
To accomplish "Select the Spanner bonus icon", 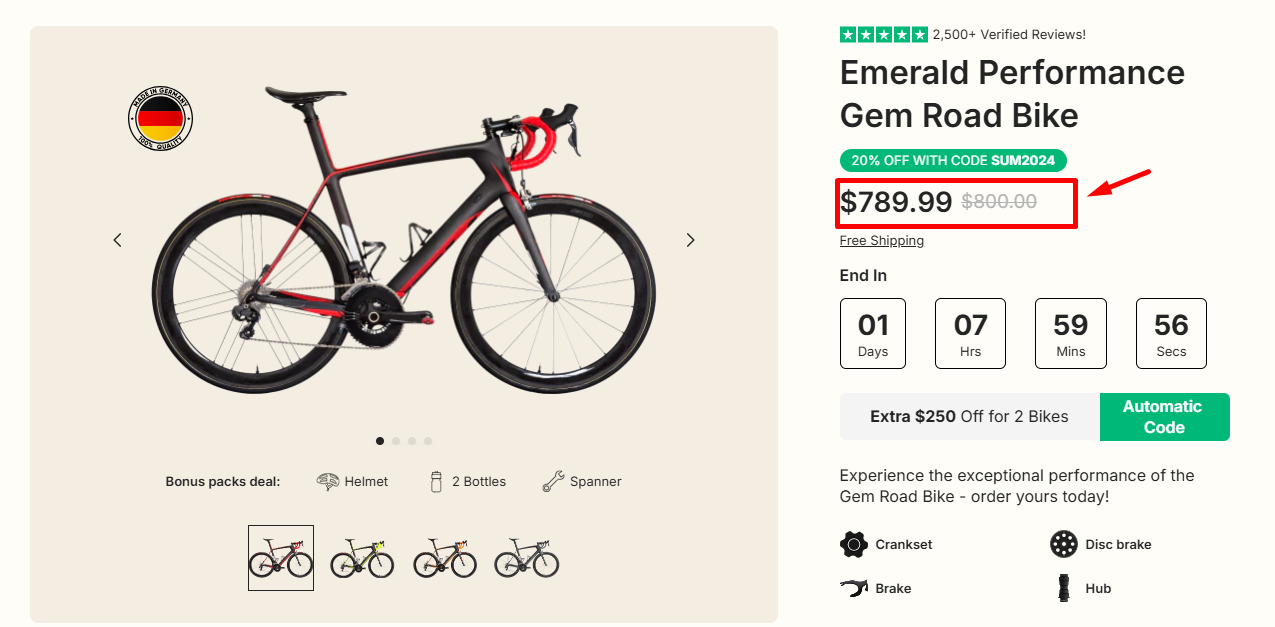I will click(x=552, y=480).
